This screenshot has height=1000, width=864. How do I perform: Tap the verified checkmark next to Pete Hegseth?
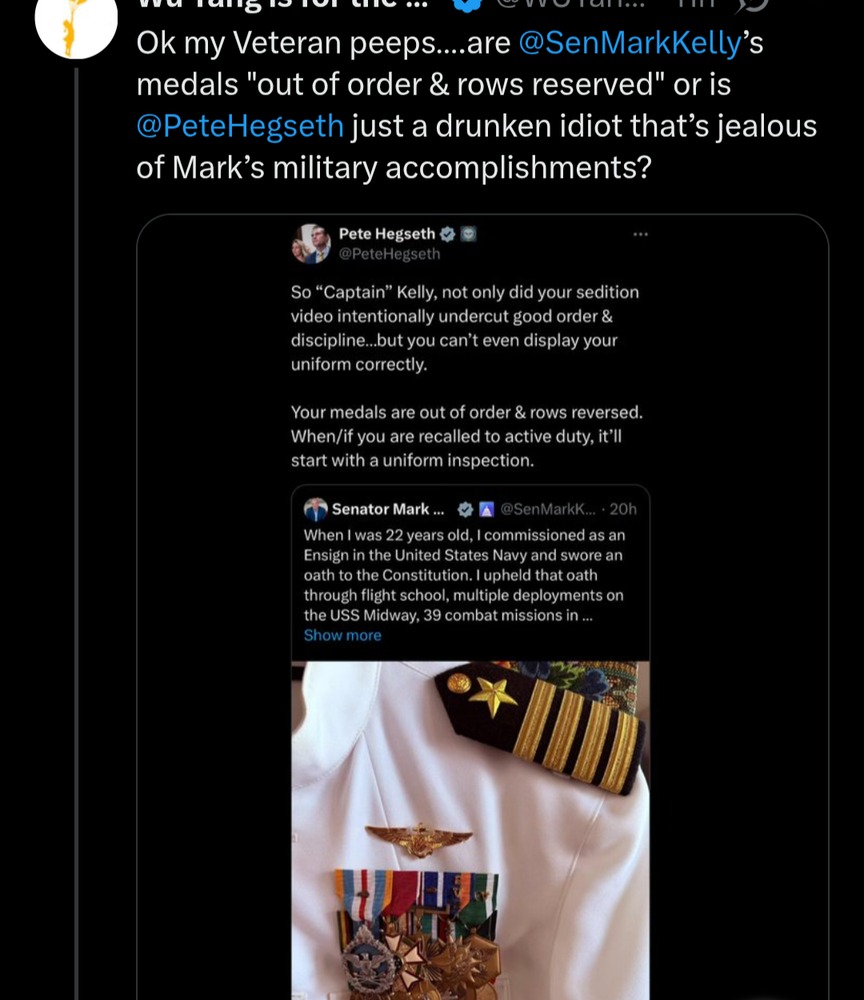pos(448,234)
